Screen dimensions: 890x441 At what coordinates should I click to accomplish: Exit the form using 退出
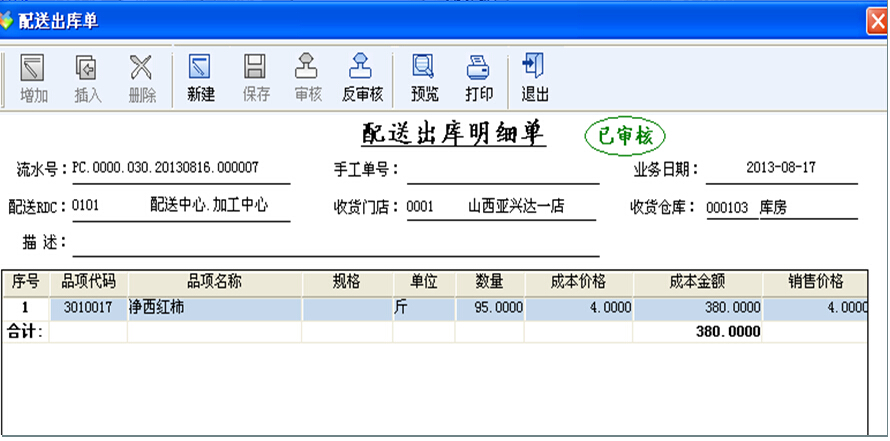(535, 79)
